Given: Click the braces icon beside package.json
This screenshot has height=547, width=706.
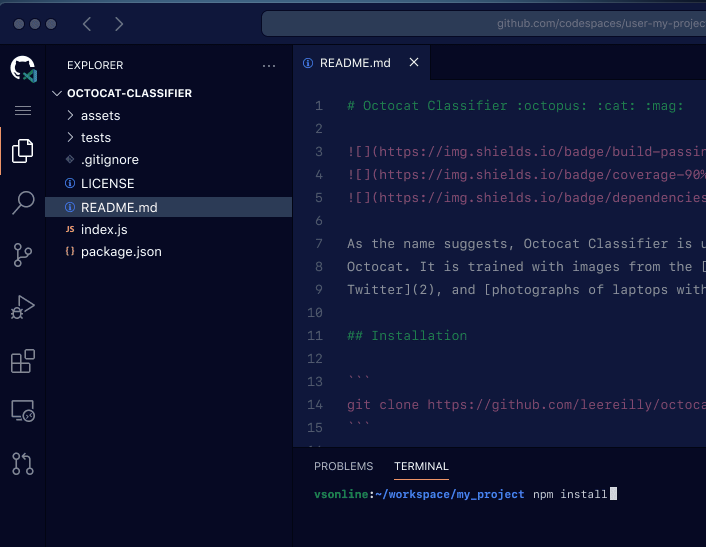Looking at the screenshot, I should tap(70, 251).
